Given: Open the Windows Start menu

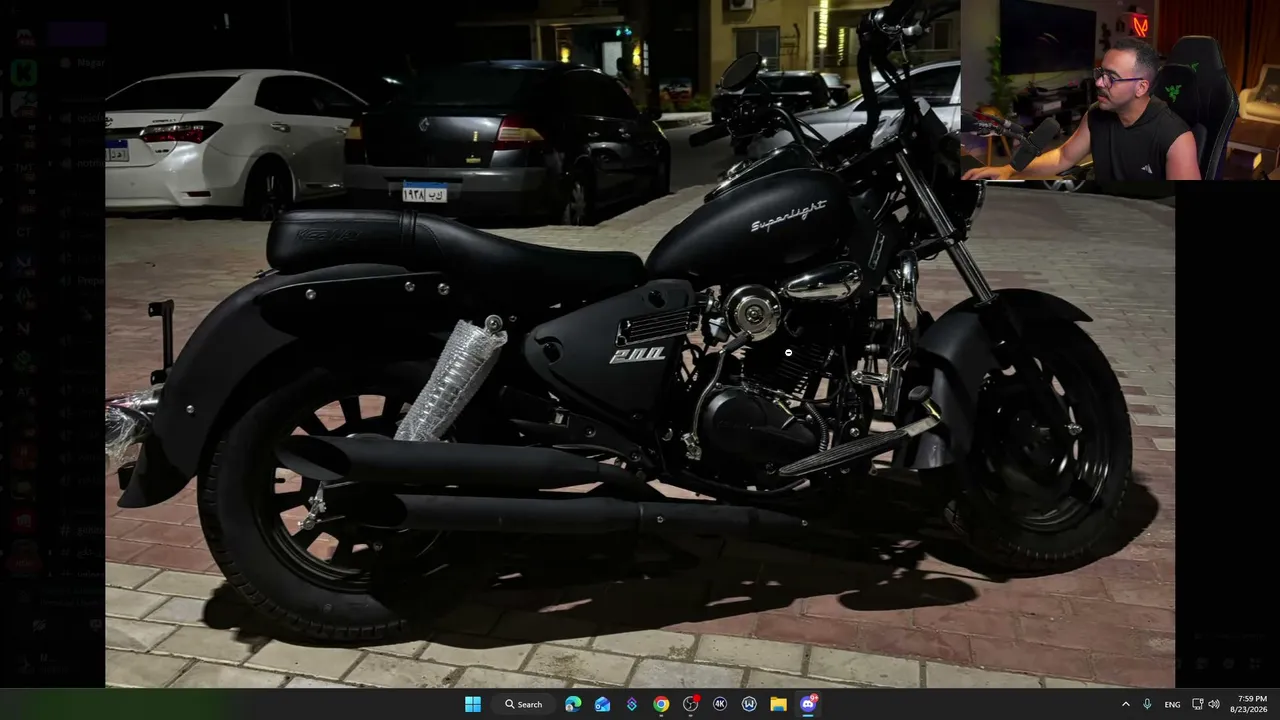Looking at the screenshot, I should (x=473, y=704).
